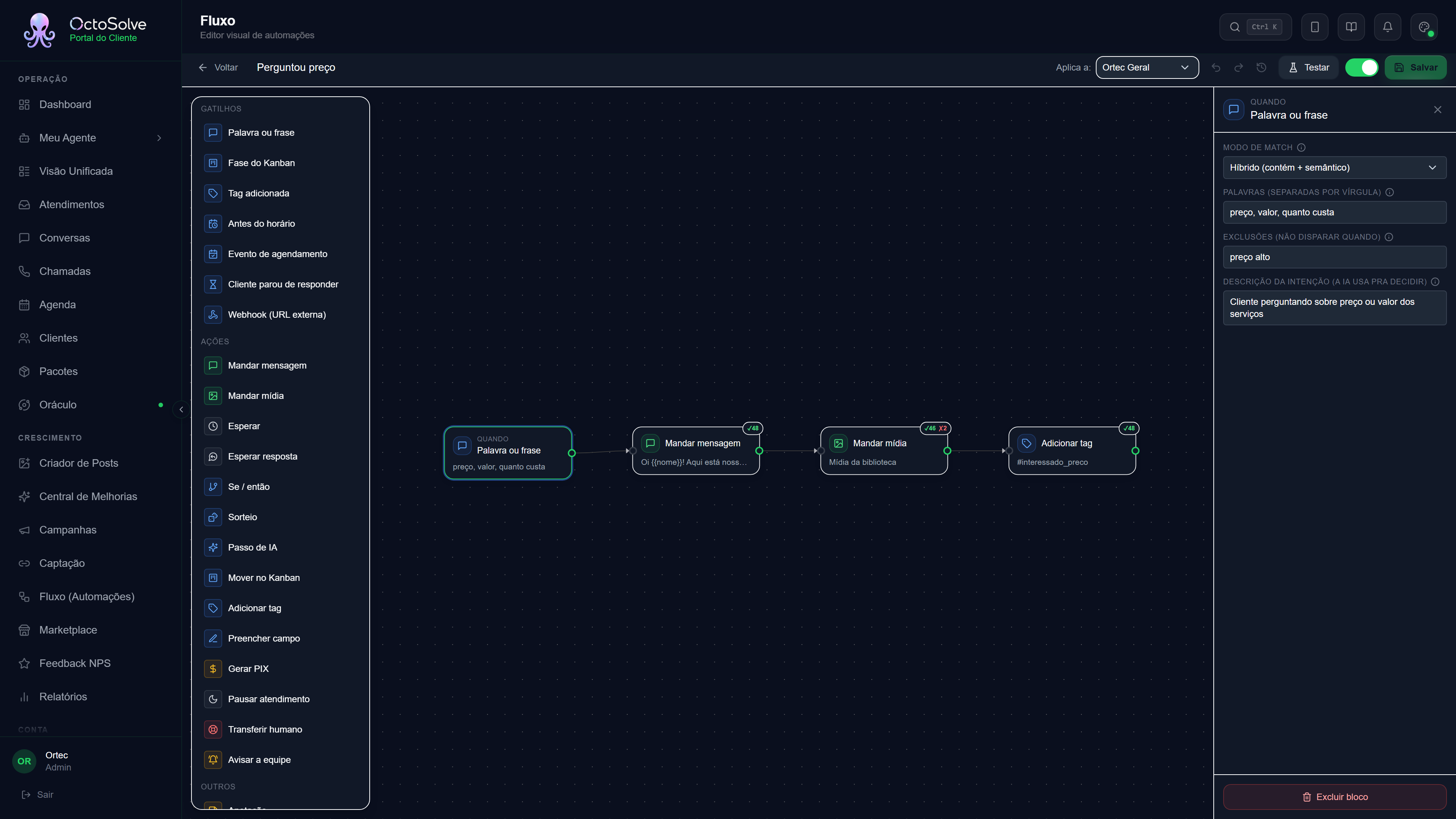Click the undo arrow icon
Image resolution: width=1456 pixels, height=819 pixels.
point(1216,68)
